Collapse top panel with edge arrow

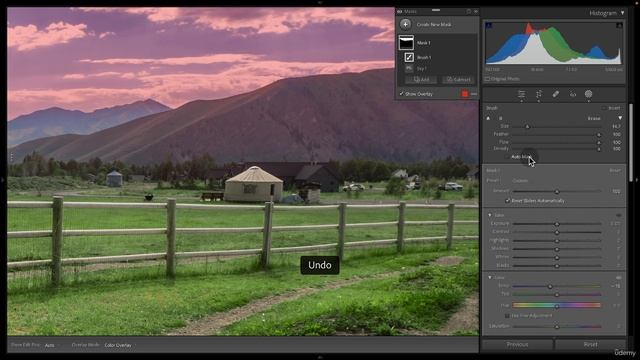(320, 2)
